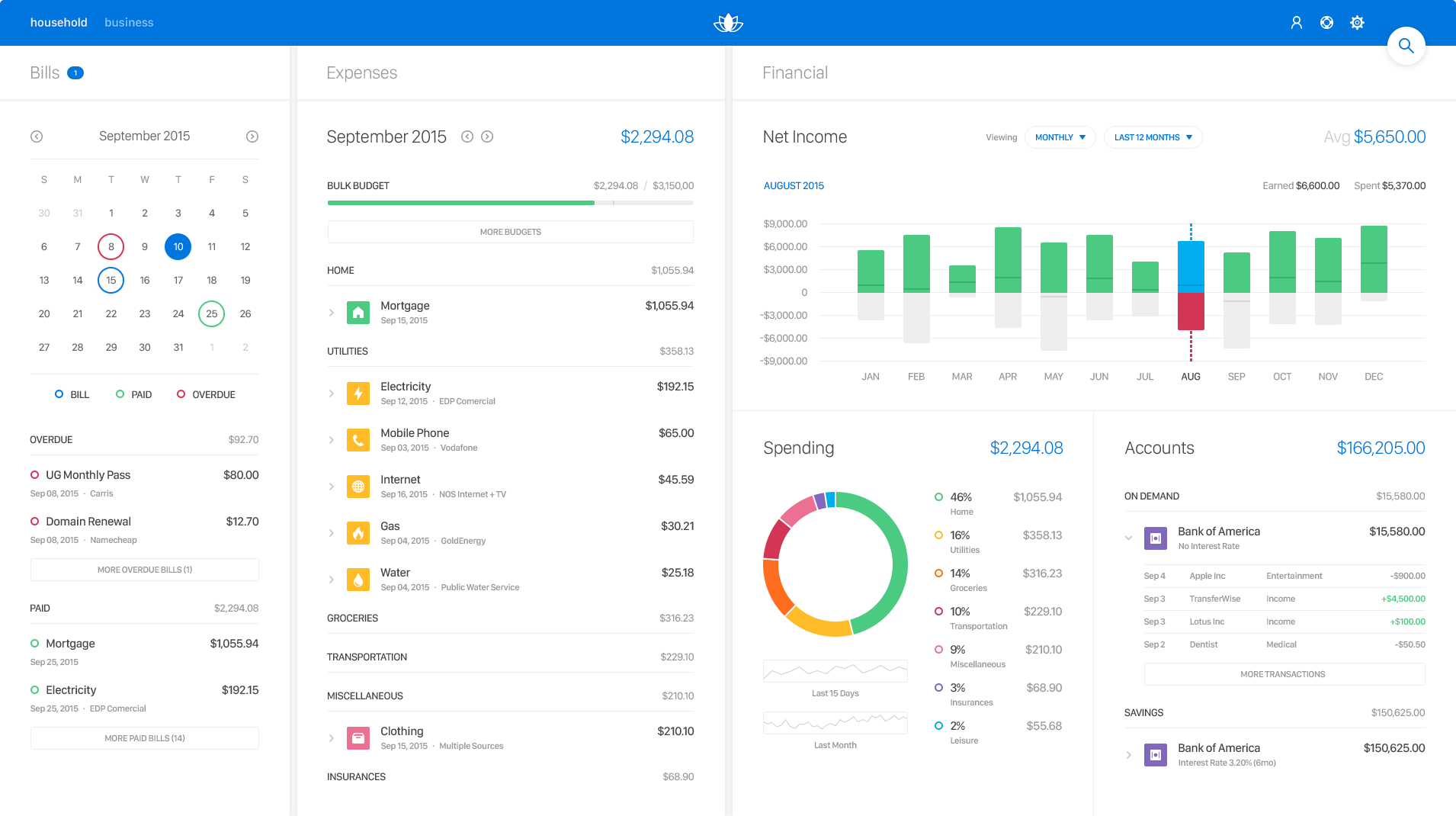Viewport: 1456px width, 816px height.
Task: Click the Mobile Phone handset icon
Action: click(x=358, y=440)
